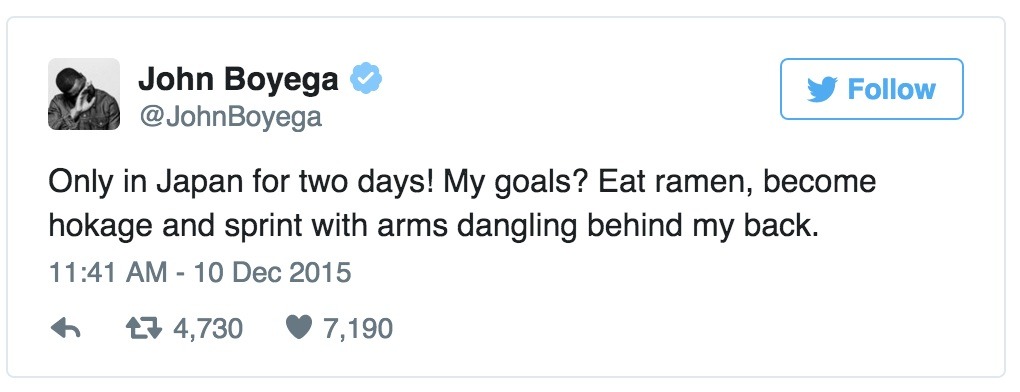The width and height of the screenshot is (1020, 392).
Task: Click the reply arrow icon
Action: [x=65, y=329]
